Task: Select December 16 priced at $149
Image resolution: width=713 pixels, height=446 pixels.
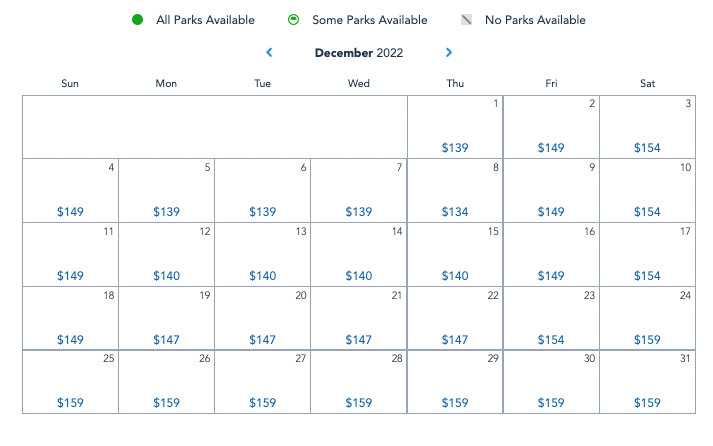Action: (551, 254)
